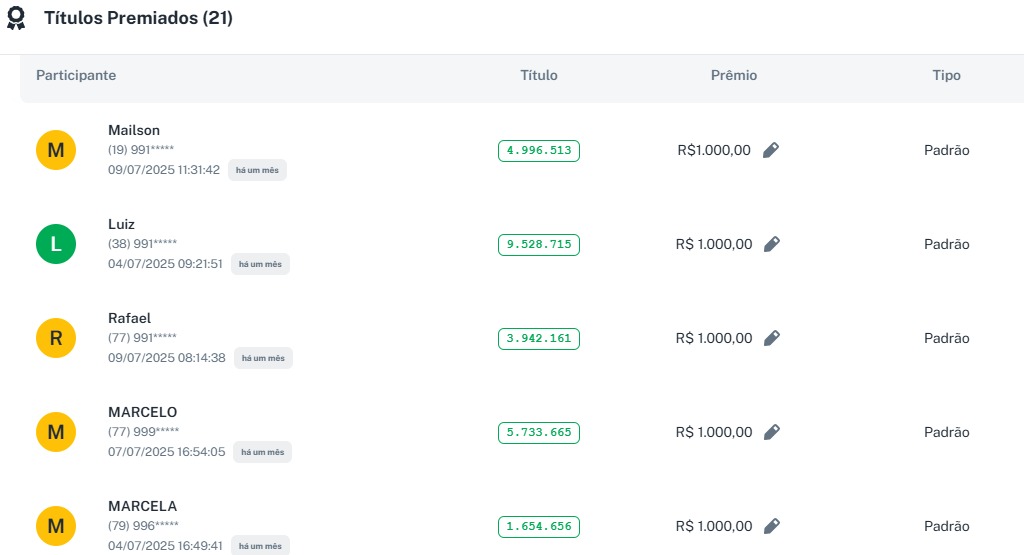Click title number 4.996.513 badge
This screenshot has width=1024, height=555.
click(539, 151)
